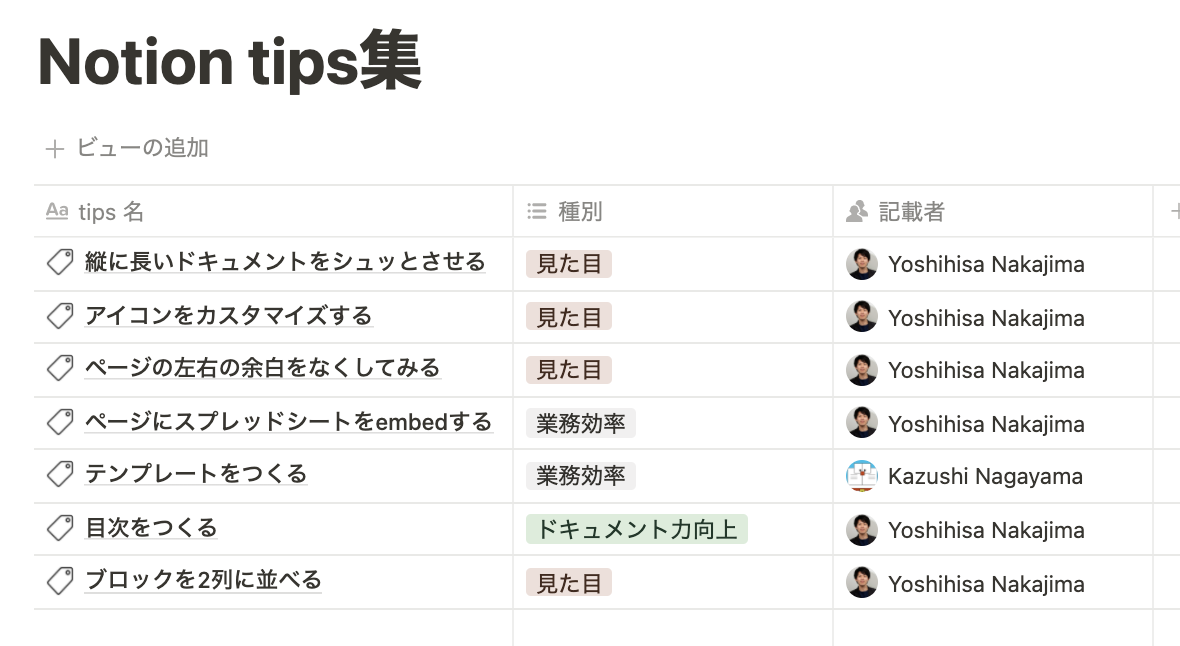Viewport: 1180px width, 646px height.
Task: Click the 見た目 tag in the first row
Action: [569, 264]
